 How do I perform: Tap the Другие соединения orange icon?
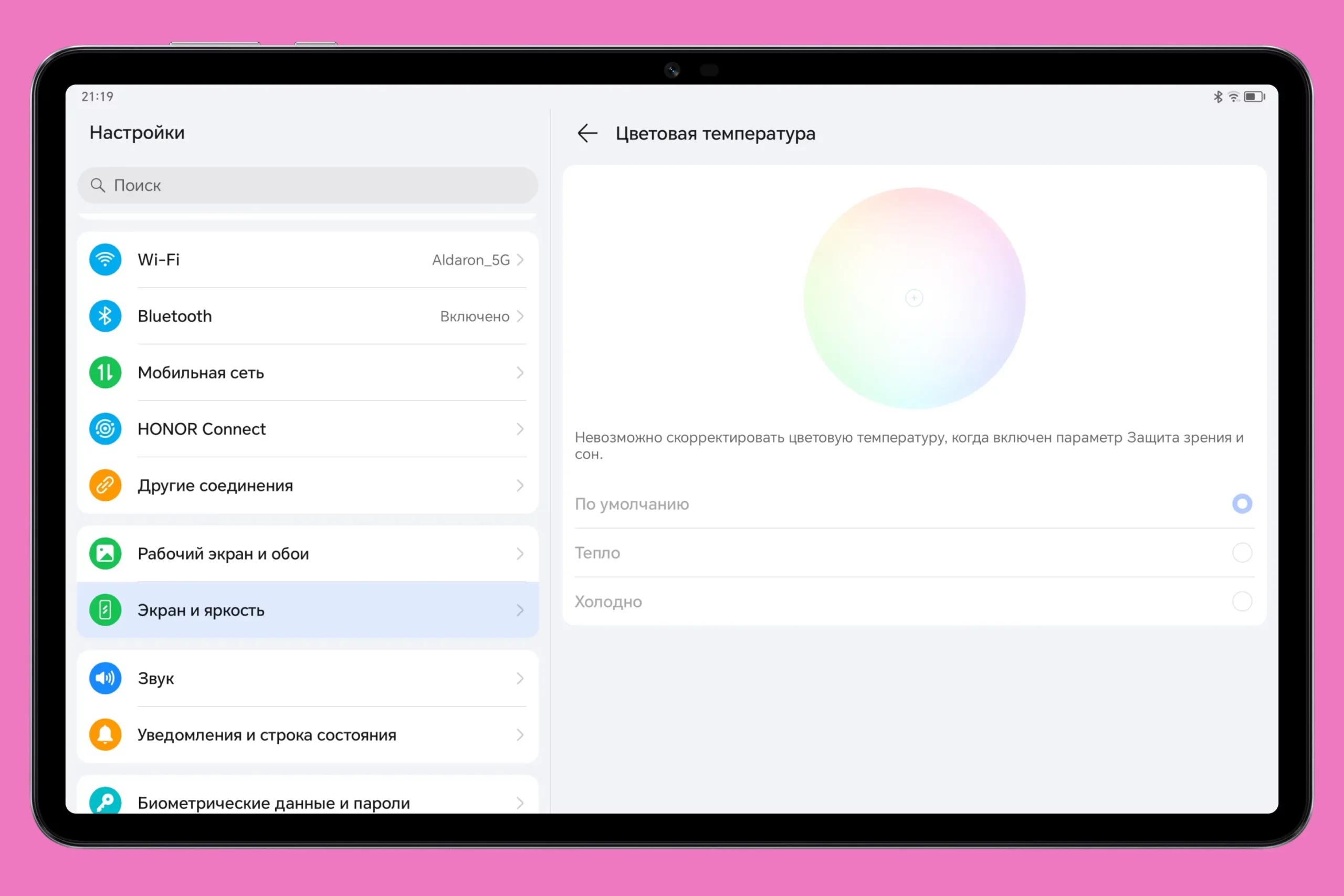tap(105, 485)
